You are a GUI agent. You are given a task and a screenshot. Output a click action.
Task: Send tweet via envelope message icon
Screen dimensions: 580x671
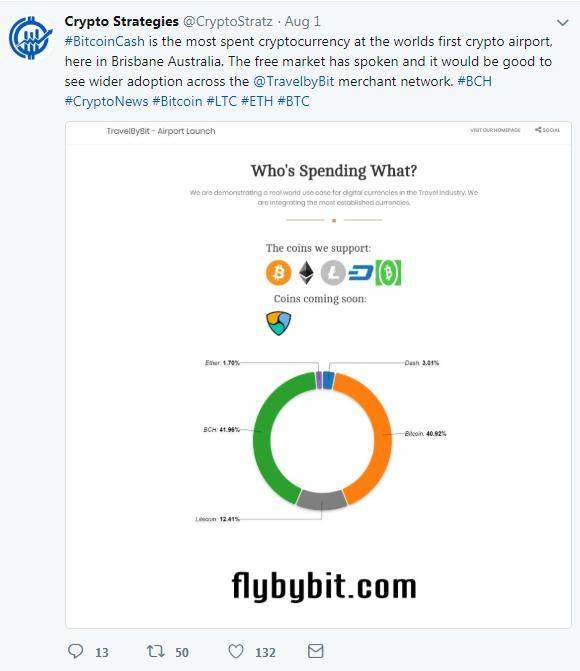pos(315,651)
